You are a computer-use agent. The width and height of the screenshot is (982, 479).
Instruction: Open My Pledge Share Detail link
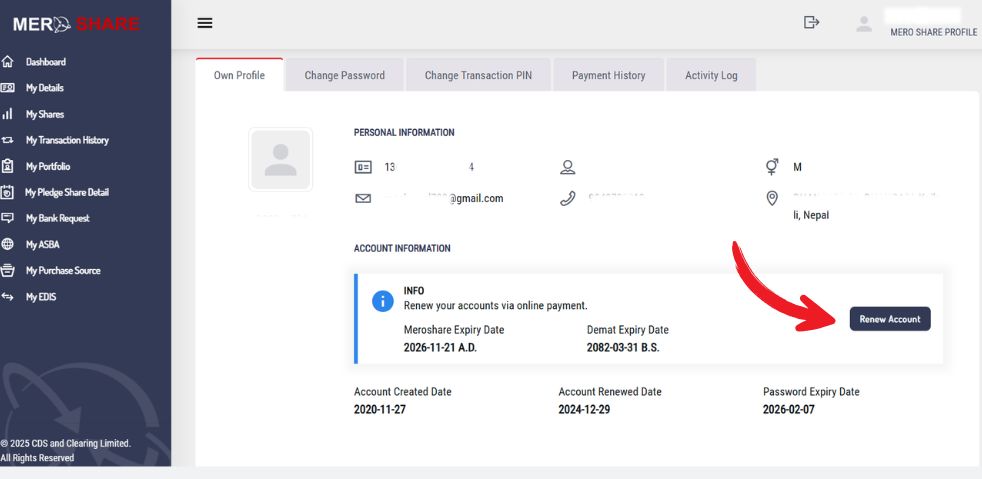[x=67, y=192]
